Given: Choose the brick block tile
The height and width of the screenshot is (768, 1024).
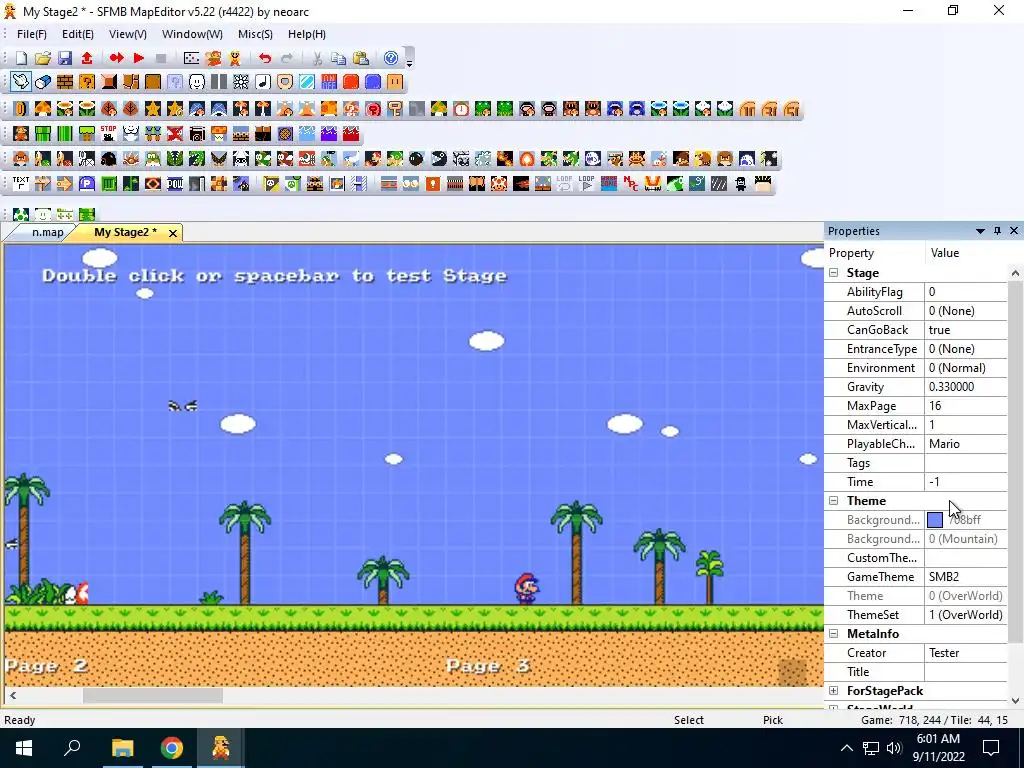Looking at the screenshot, I should tap(65, 82).
